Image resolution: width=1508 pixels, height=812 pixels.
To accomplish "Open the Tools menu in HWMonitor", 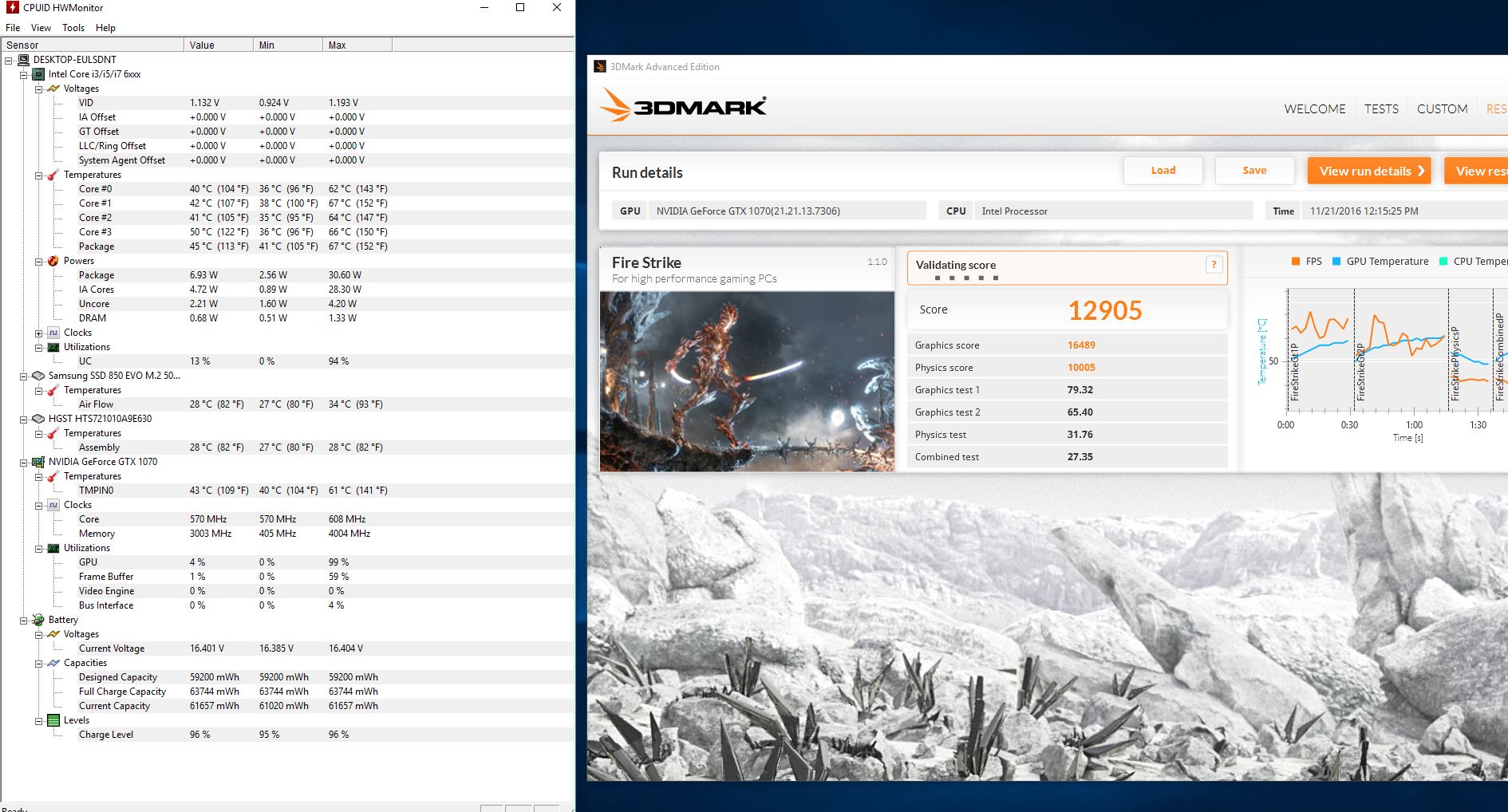I will pyautogui.click(x=73, y=27).
